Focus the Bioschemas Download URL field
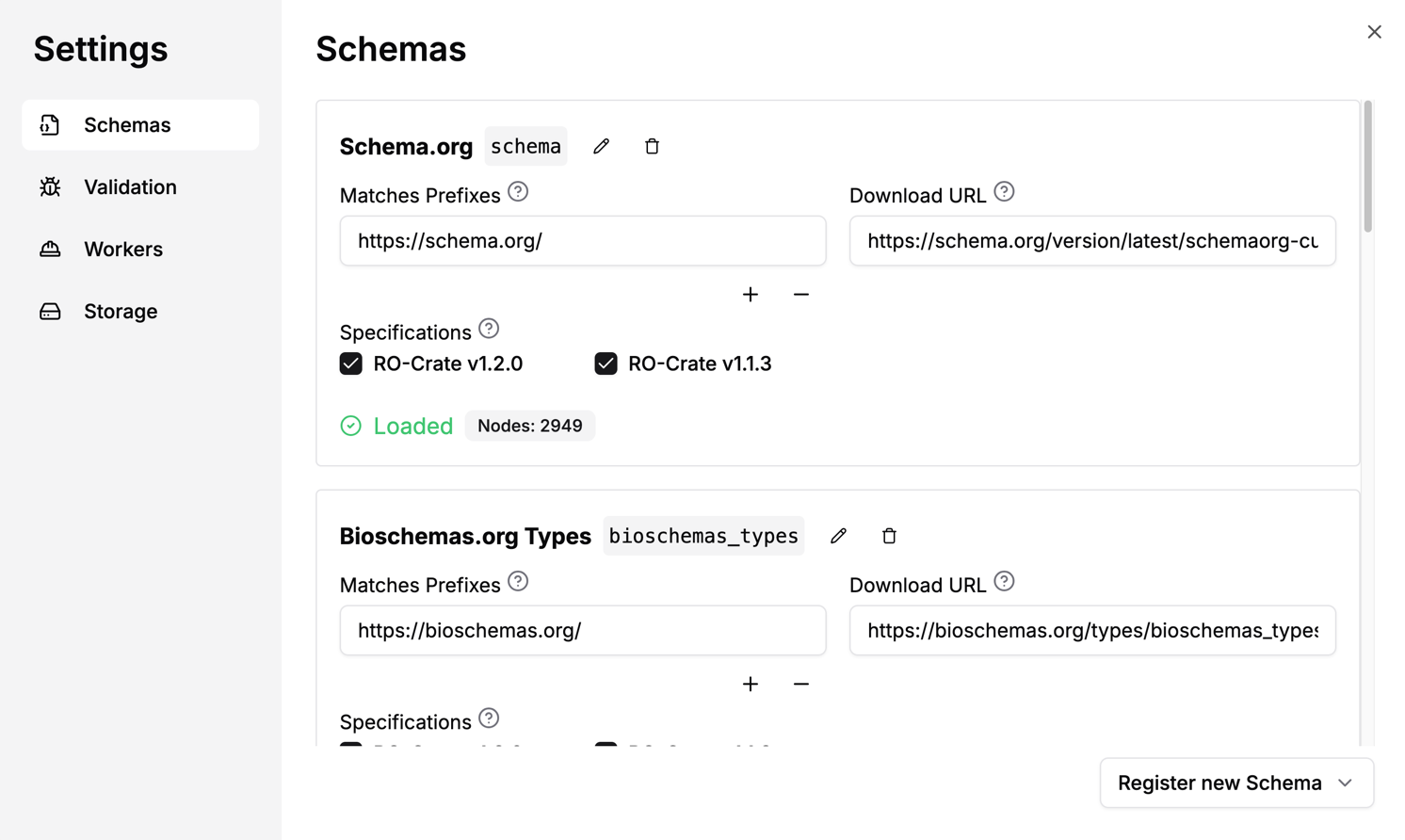Screen dimensions: 1405x840 (1091, 631)
